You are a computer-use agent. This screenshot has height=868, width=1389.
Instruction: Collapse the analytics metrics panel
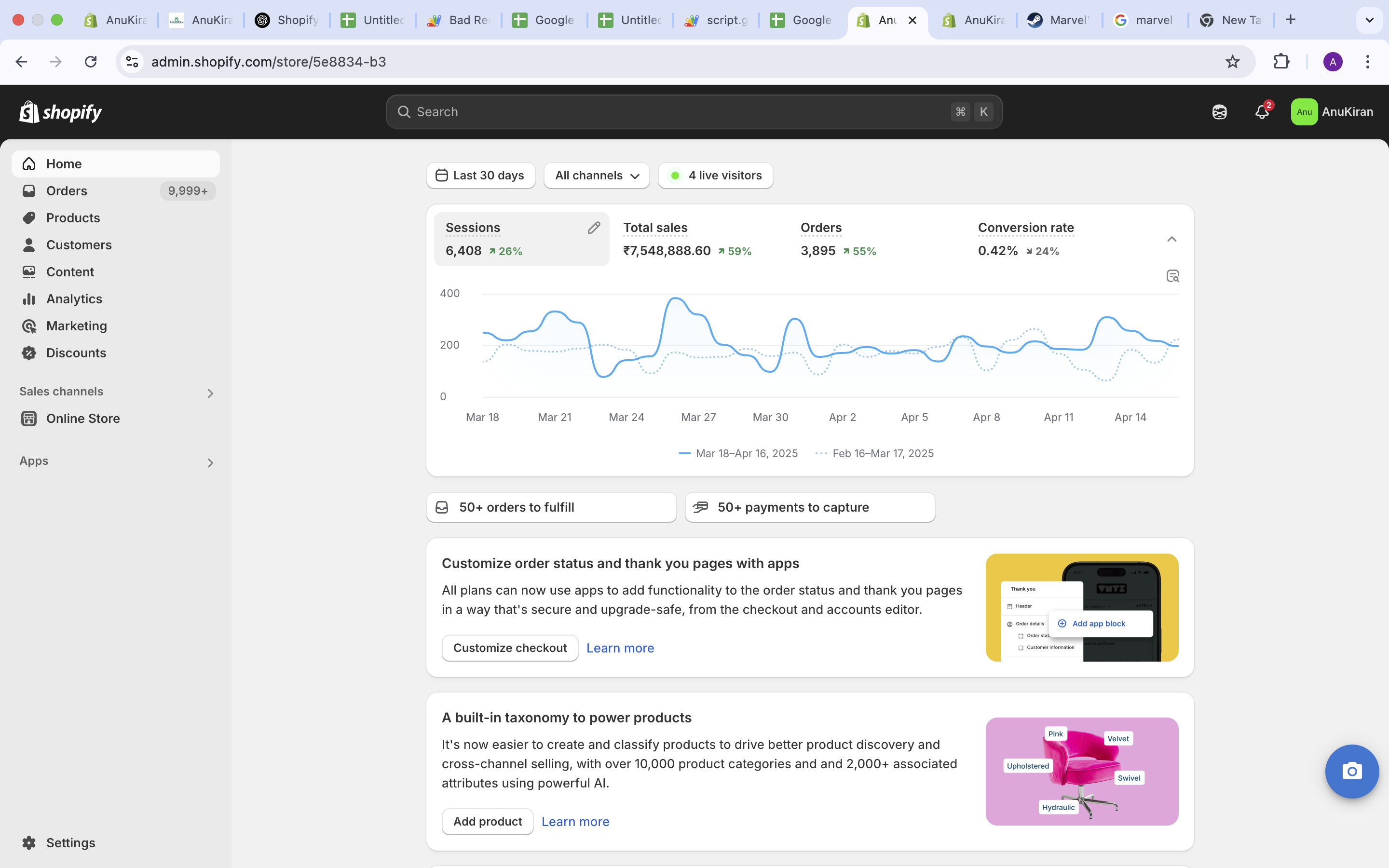point(1171,239)
